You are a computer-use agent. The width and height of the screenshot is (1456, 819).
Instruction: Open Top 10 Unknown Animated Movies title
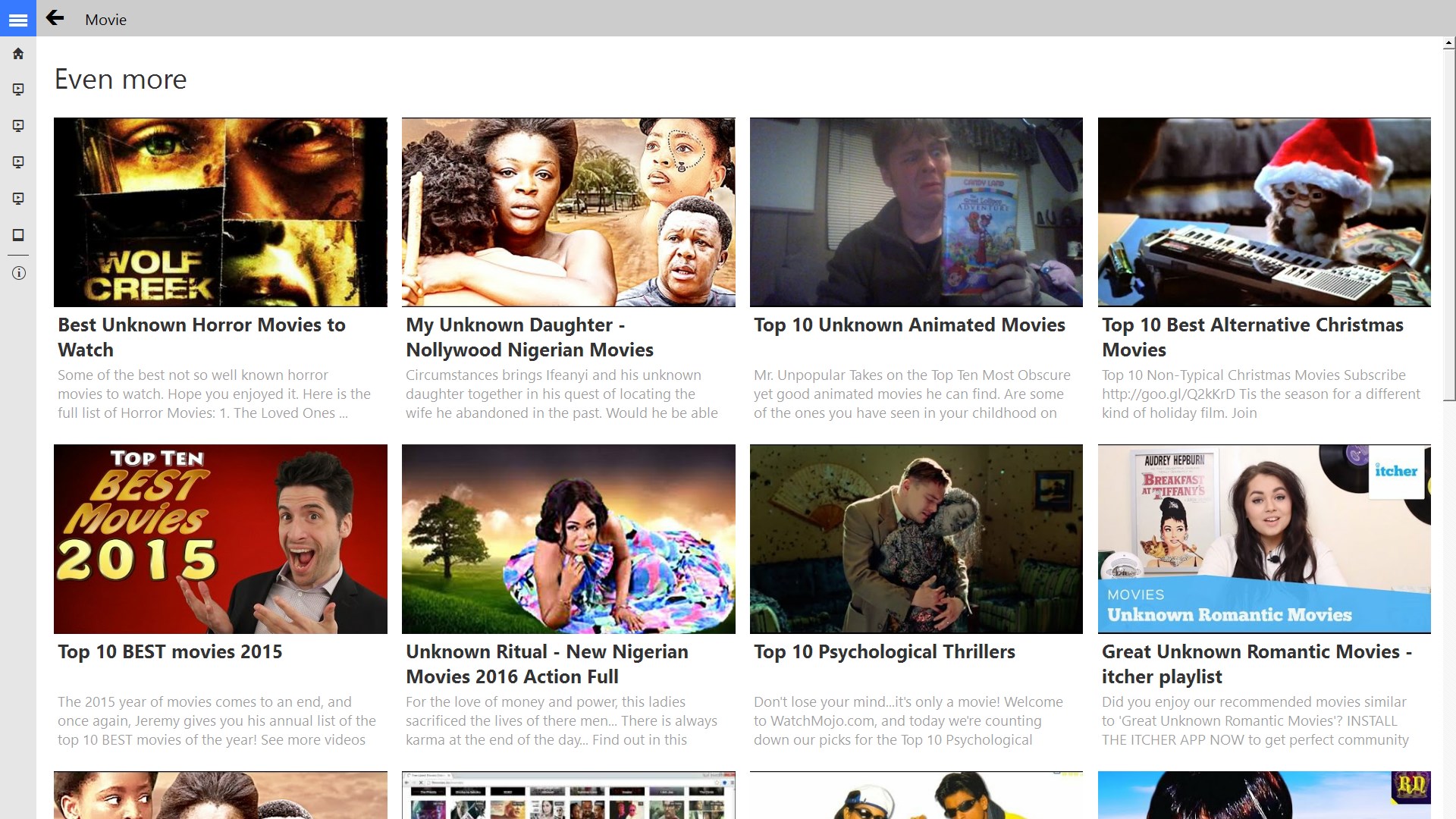click(x=909, y=325)
